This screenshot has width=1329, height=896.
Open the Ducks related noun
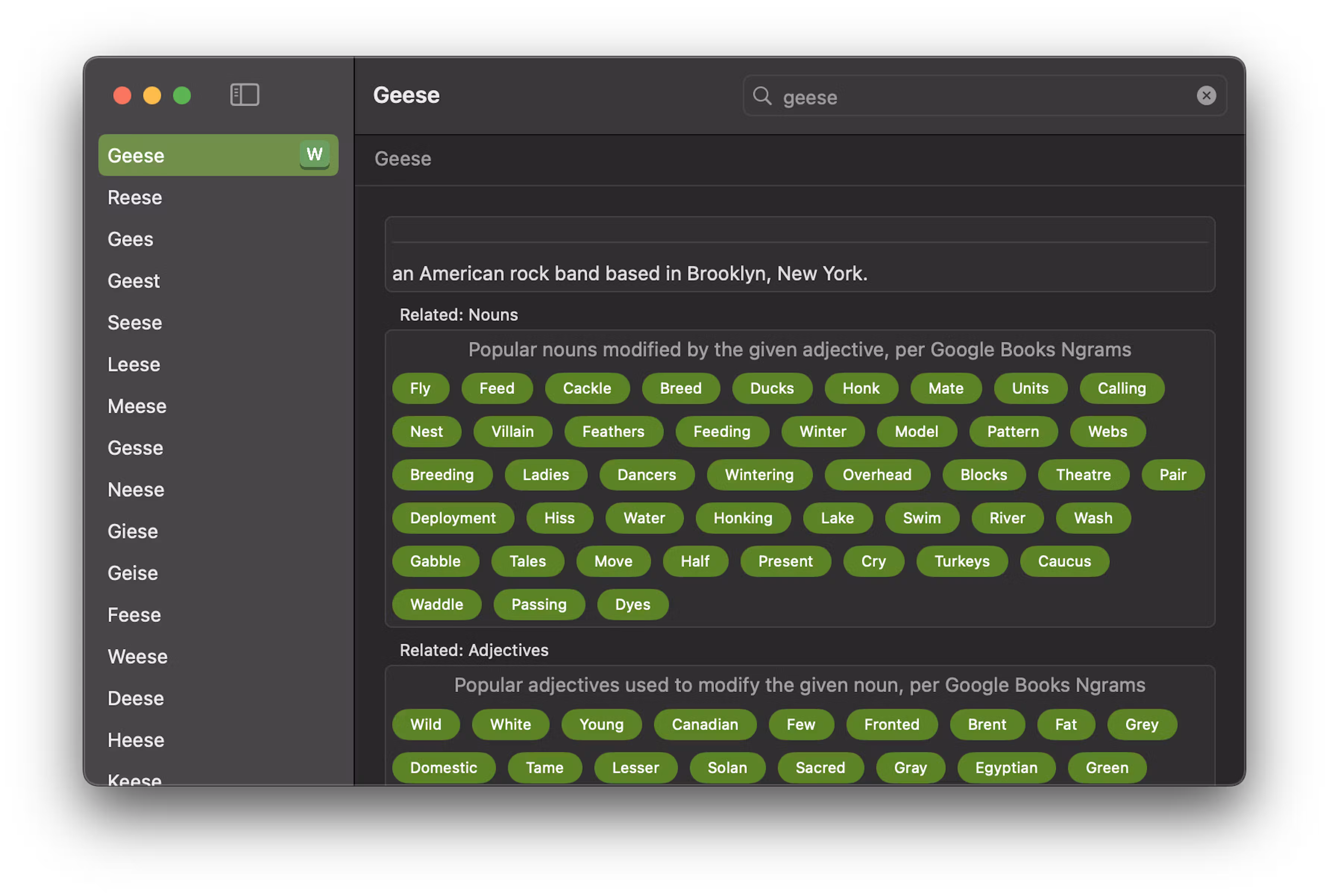[772, 389]
